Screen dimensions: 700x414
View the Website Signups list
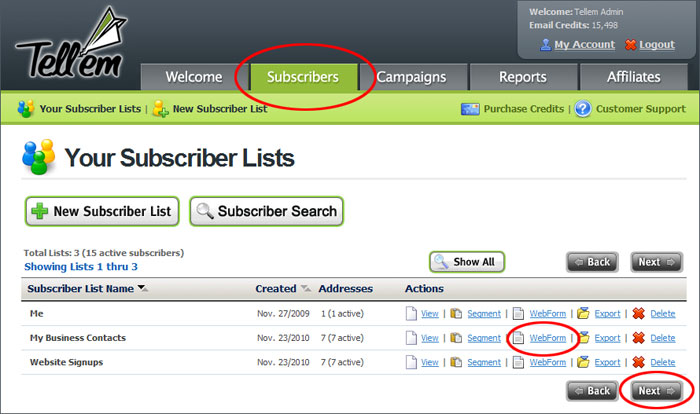click(x=429, y=363)
